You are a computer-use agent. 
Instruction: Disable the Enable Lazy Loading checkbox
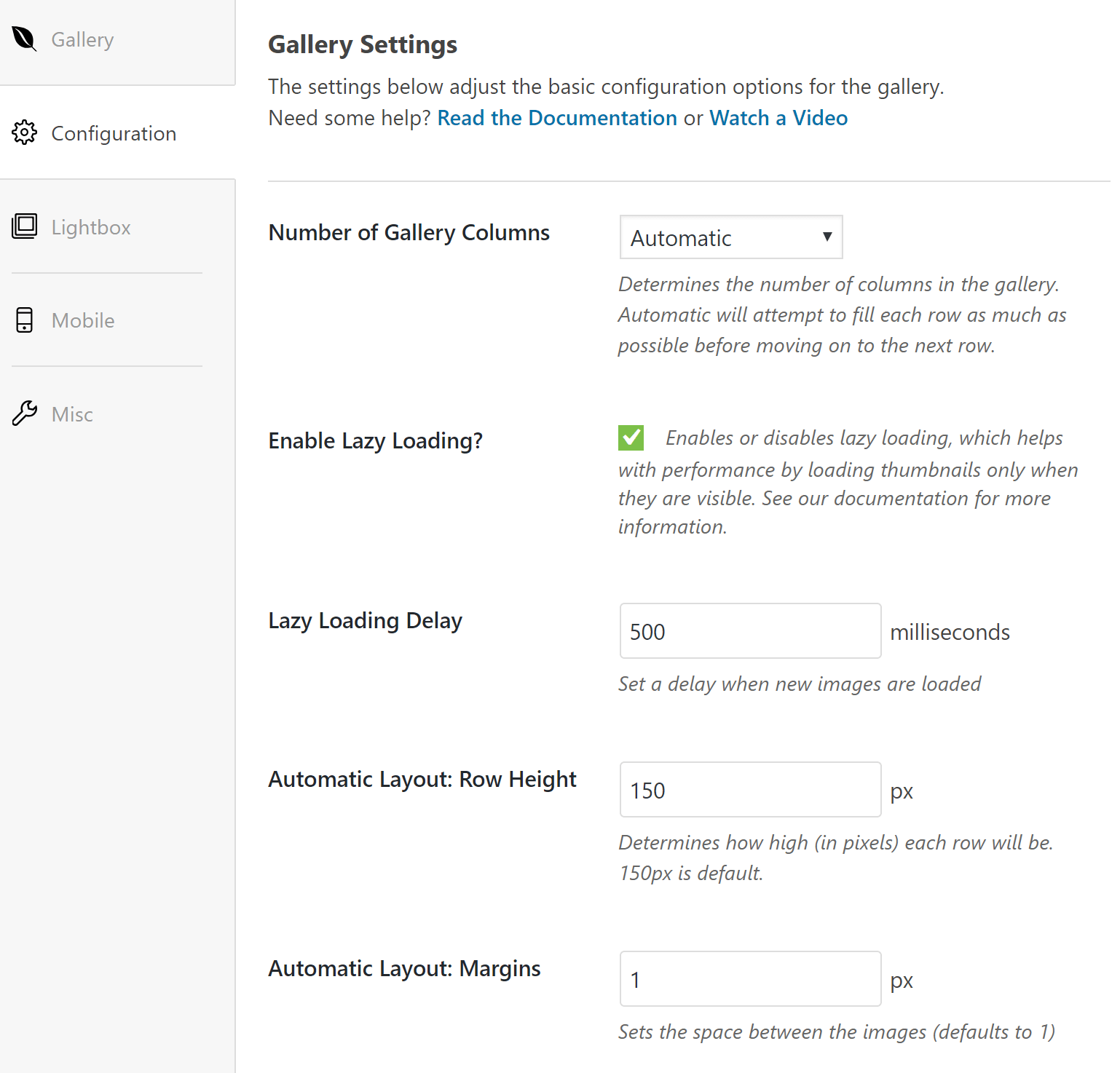point(631,438)
